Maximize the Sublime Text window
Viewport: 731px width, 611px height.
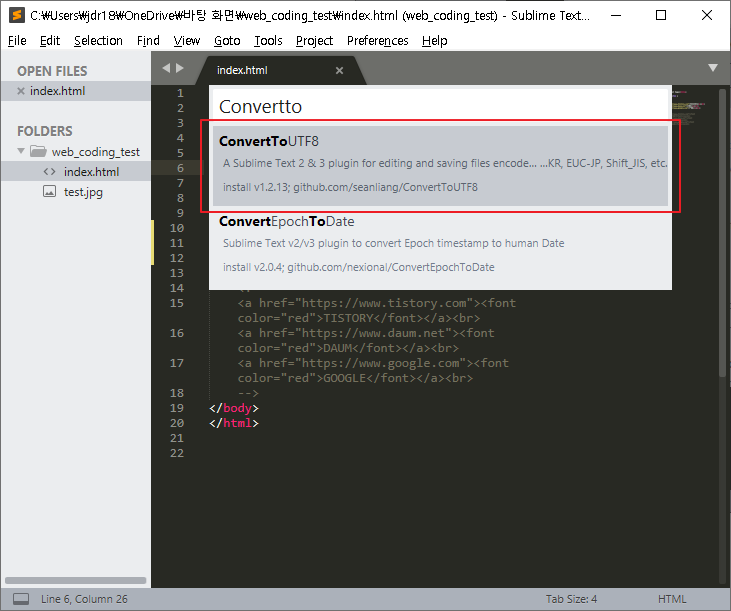coord(661,15)
